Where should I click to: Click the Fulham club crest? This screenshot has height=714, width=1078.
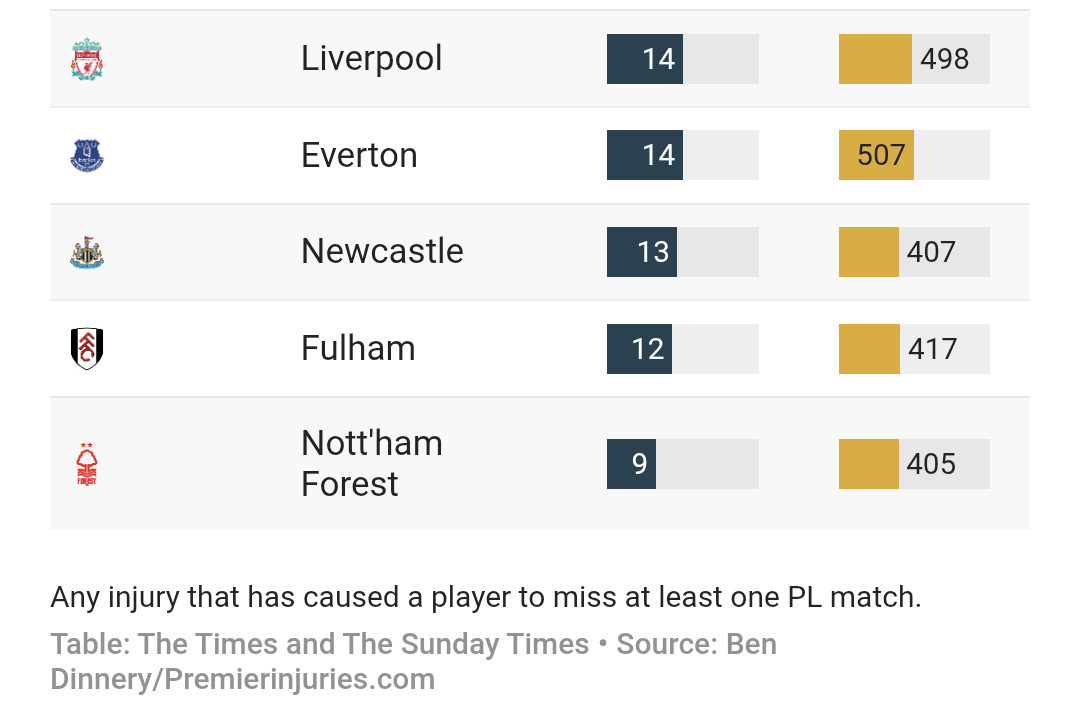click(87, 348)
